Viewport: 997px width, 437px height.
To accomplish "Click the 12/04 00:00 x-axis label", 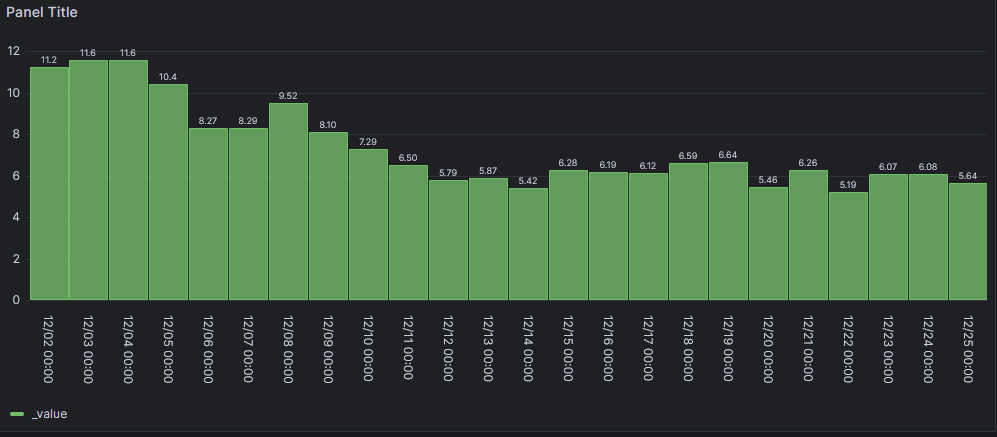I will point(129,350).
